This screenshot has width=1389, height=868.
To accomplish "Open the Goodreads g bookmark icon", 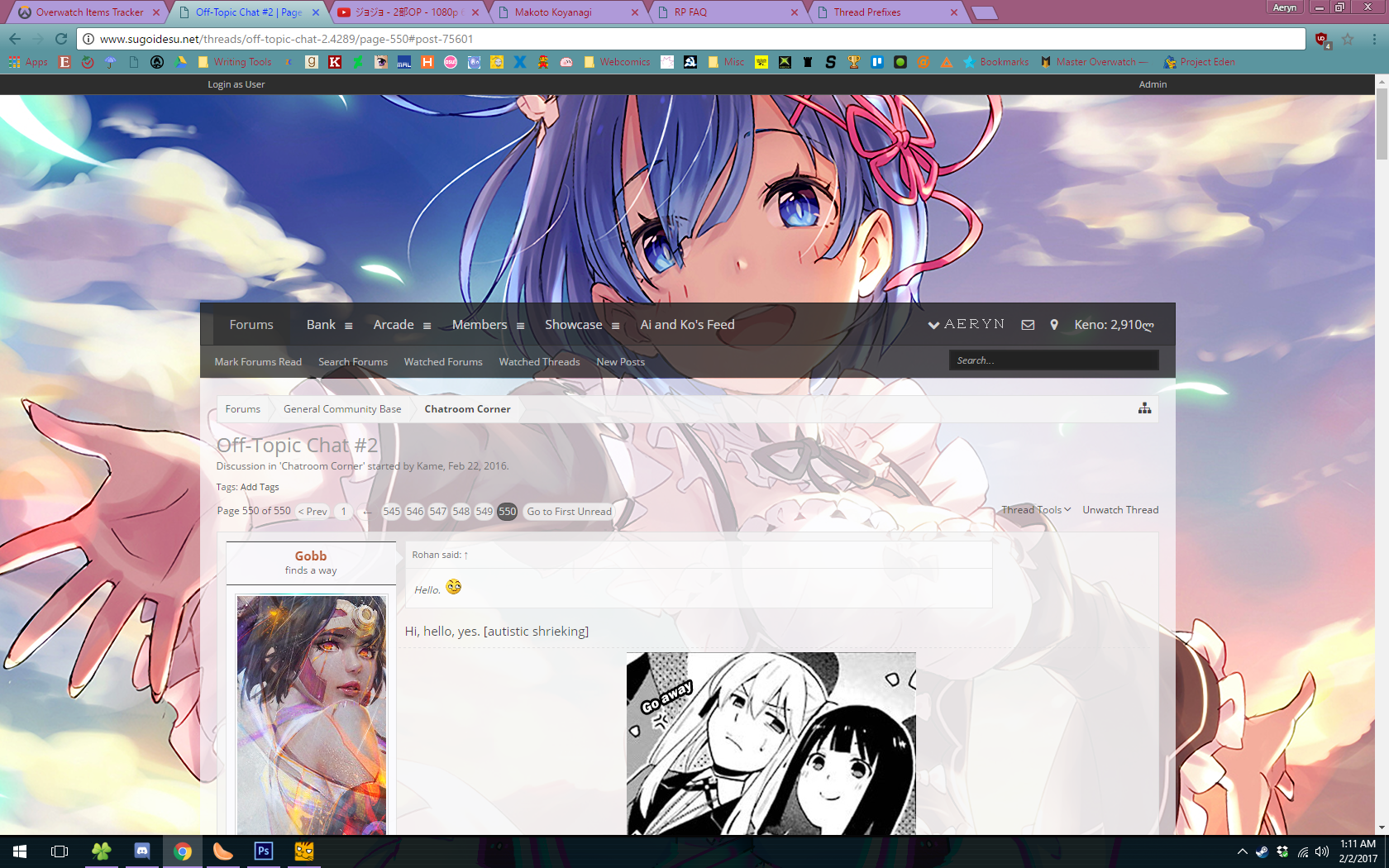I will [x=312, y=62].
